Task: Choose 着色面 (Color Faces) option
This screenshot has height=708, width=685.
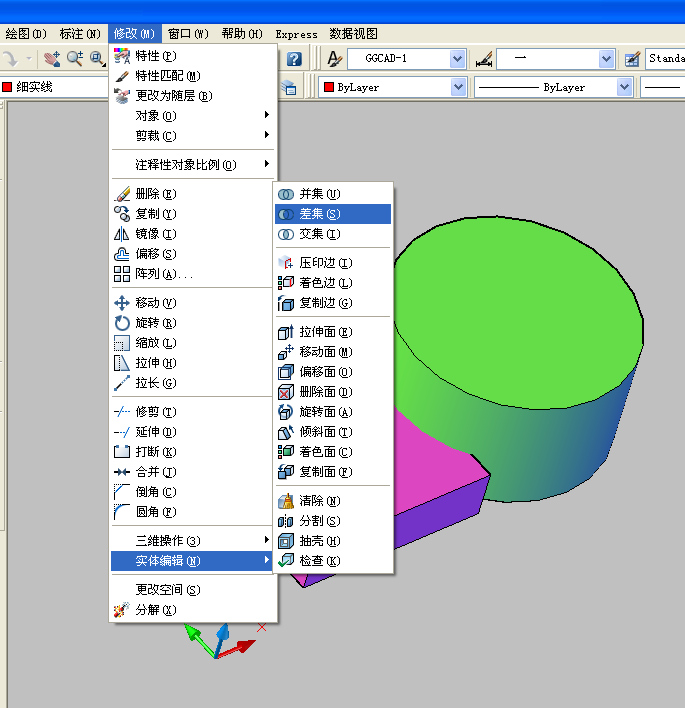Action: [x=333, y=452]
